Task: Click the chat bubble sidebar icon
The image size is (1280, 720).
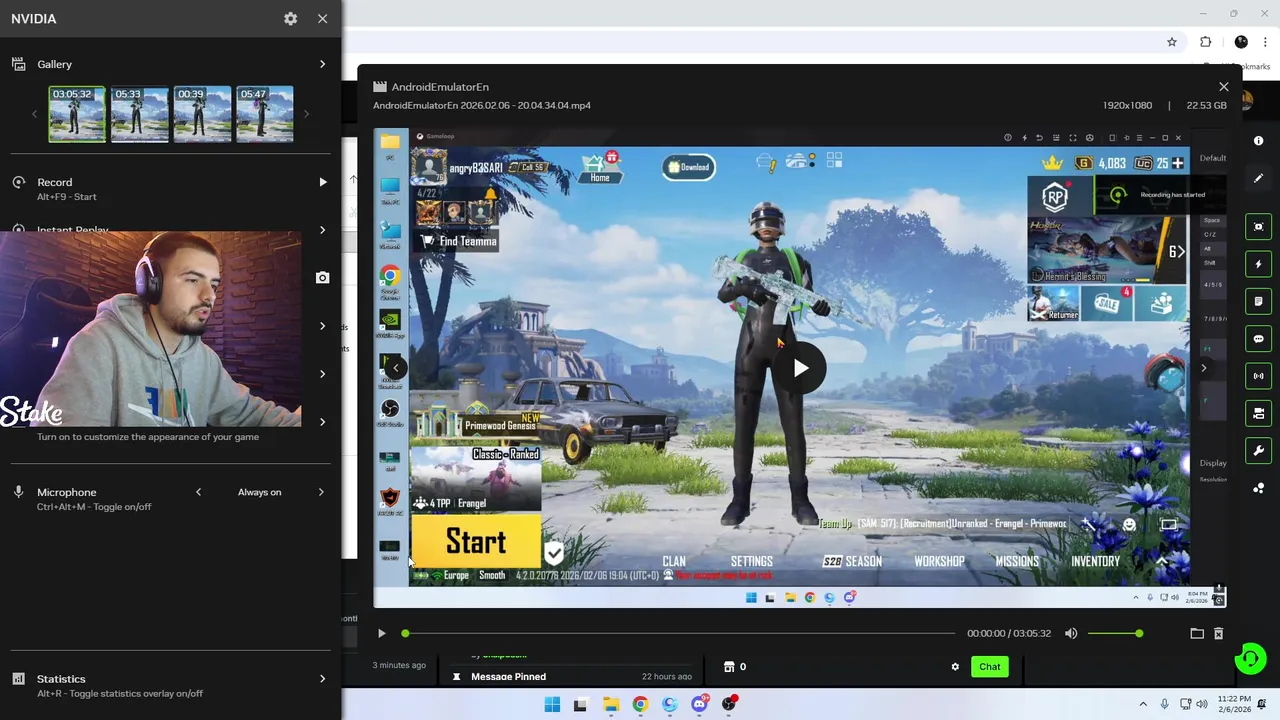Action: pos(1259,339)
